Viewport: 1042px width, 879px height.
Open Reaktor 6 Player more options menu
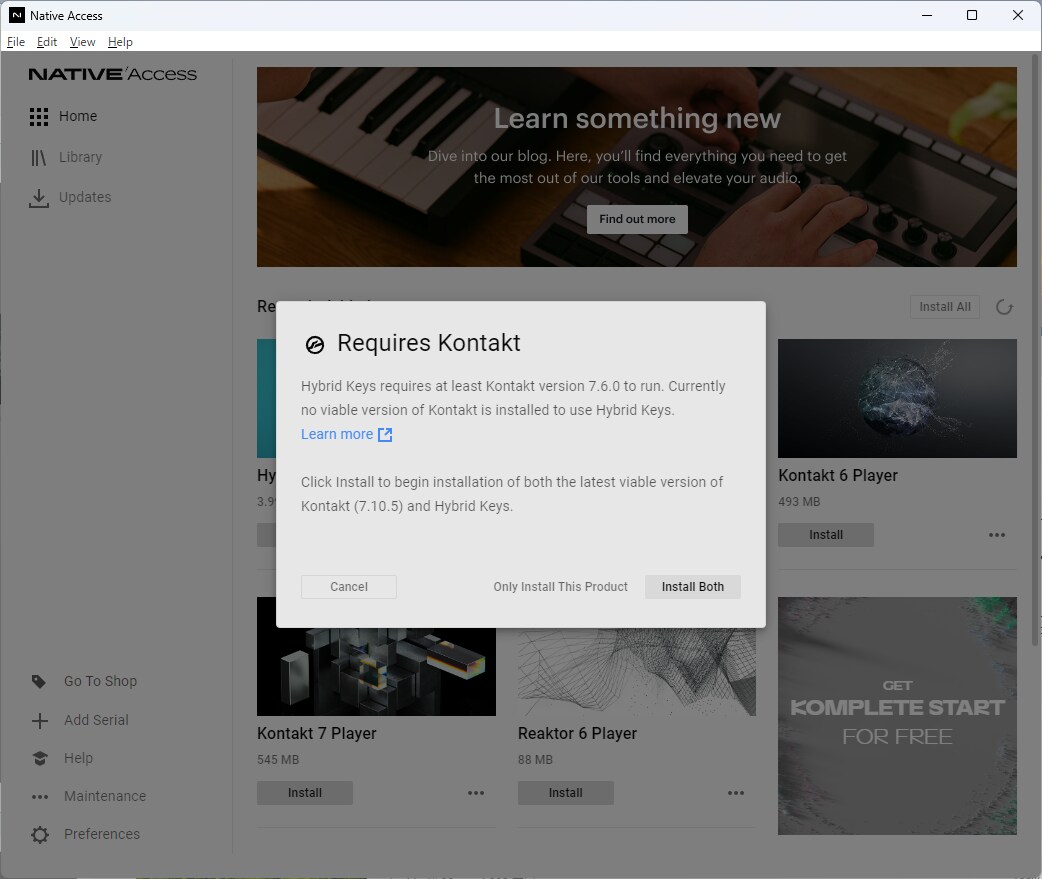click(736, 793)
